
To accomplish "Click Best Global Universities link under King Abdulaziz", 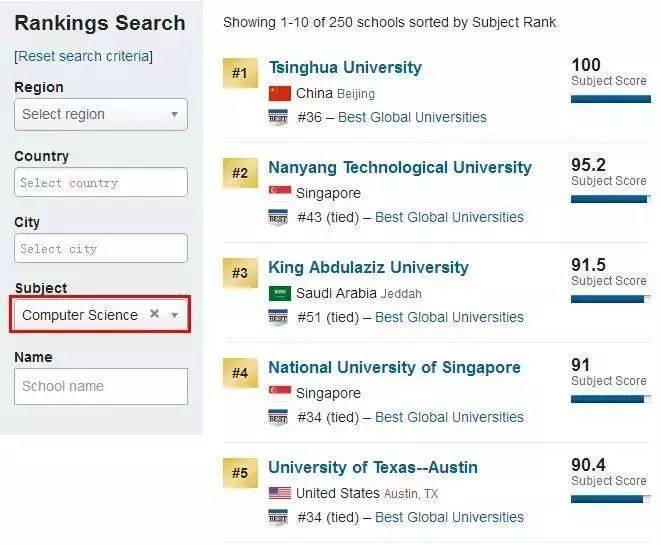I will (x=449, y=317).
